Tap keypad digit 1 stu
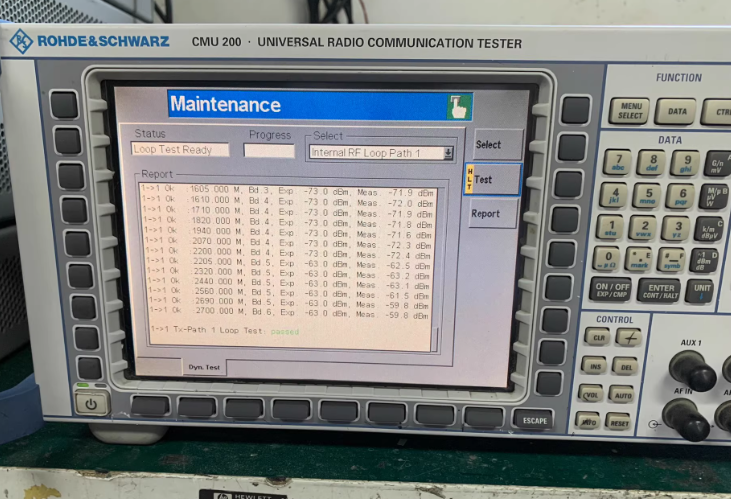 609,227
